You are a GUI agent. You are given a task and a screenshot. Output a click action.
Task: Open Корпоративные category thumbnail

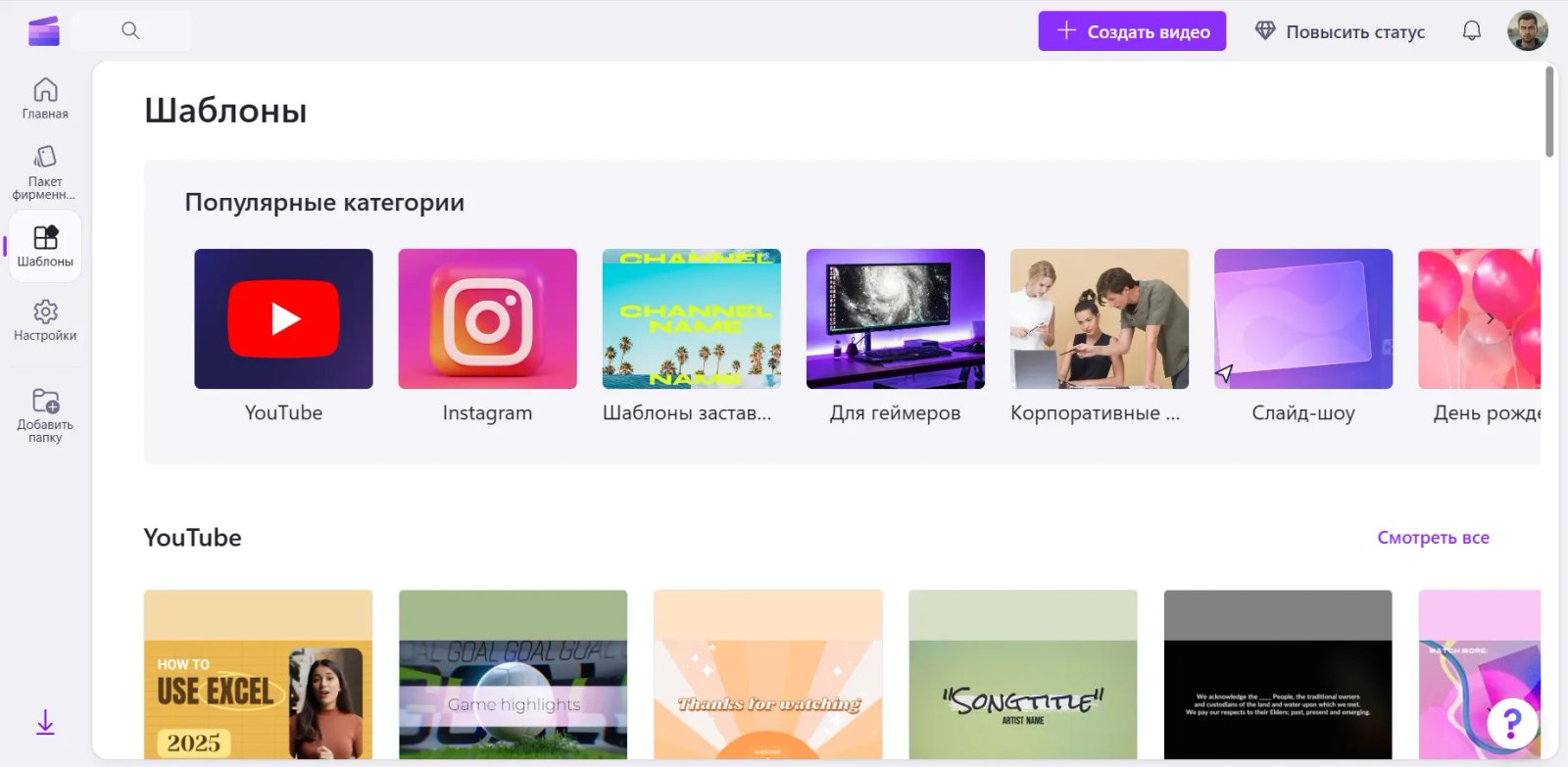(x=1099, y=319)
